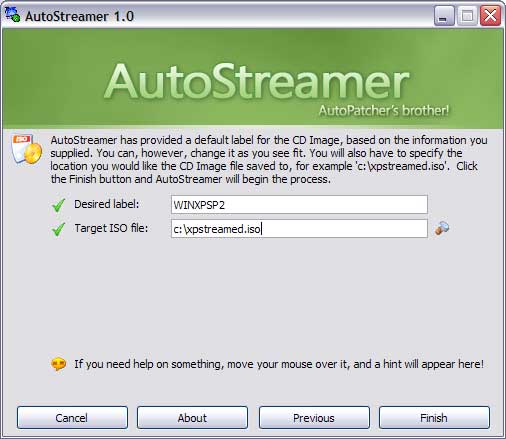Click the ISO disc image icon

tap(27, 149)
